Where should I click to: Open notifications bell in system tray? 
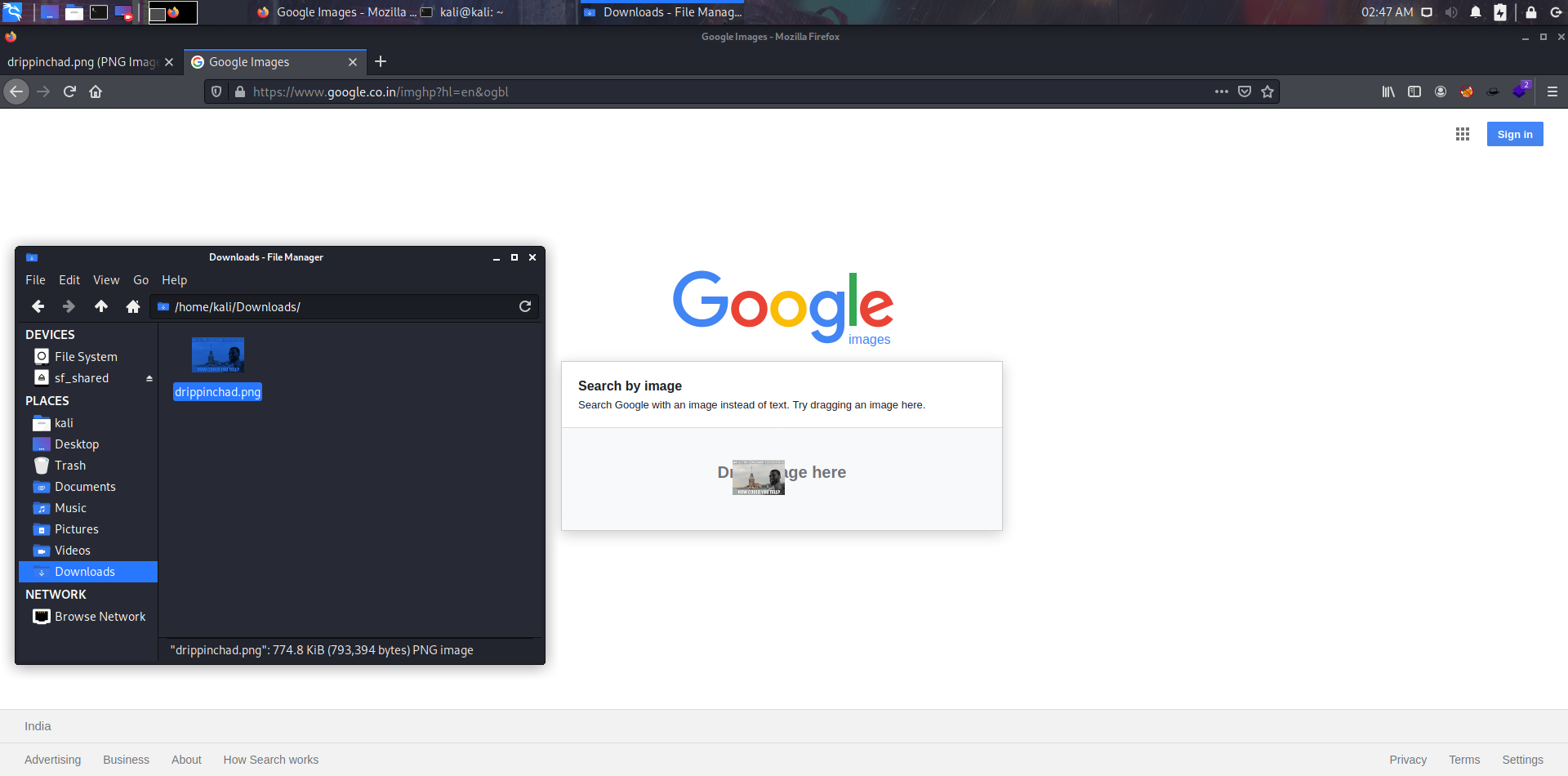click(1476, 12)
